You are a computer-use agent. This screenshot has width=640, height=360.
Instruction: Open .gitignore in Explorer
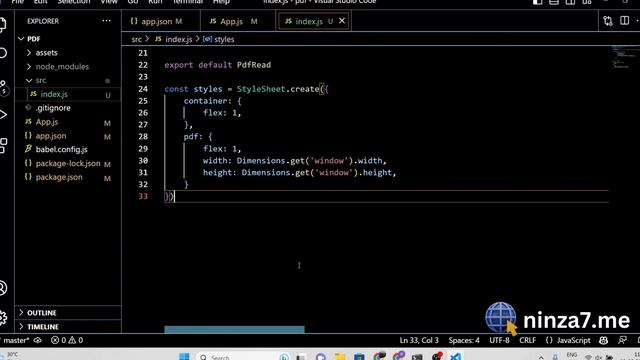coord(68,108)
